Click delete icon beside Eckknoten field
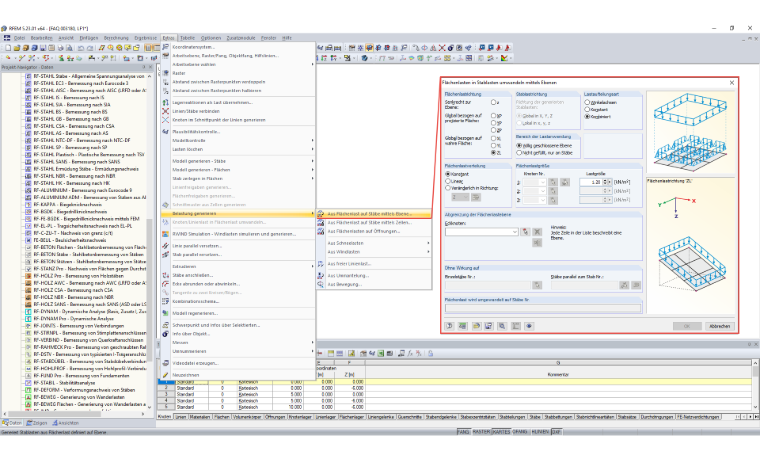 [537, 232]
